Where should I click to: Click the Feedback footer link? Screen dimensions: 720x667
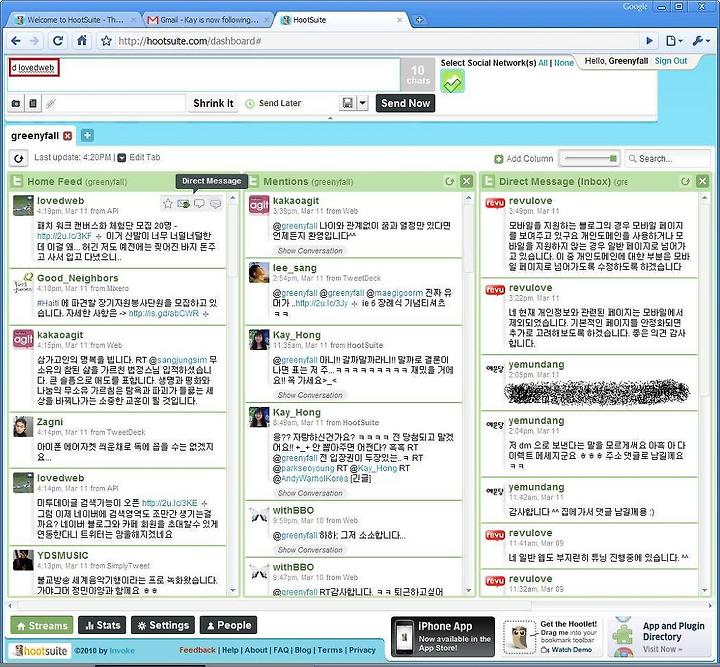(197, 650)
